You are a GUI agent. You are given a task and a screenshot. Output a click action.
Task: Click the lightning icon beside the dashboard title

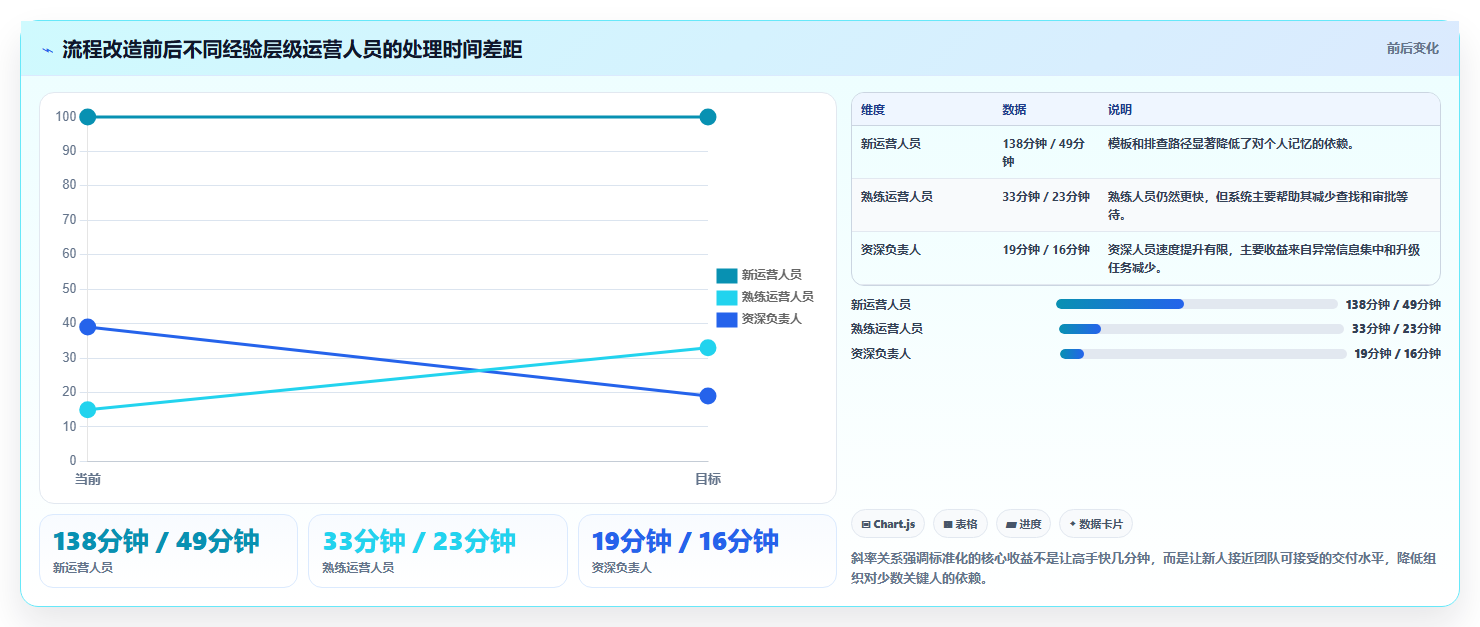click(x=48, y=50)
